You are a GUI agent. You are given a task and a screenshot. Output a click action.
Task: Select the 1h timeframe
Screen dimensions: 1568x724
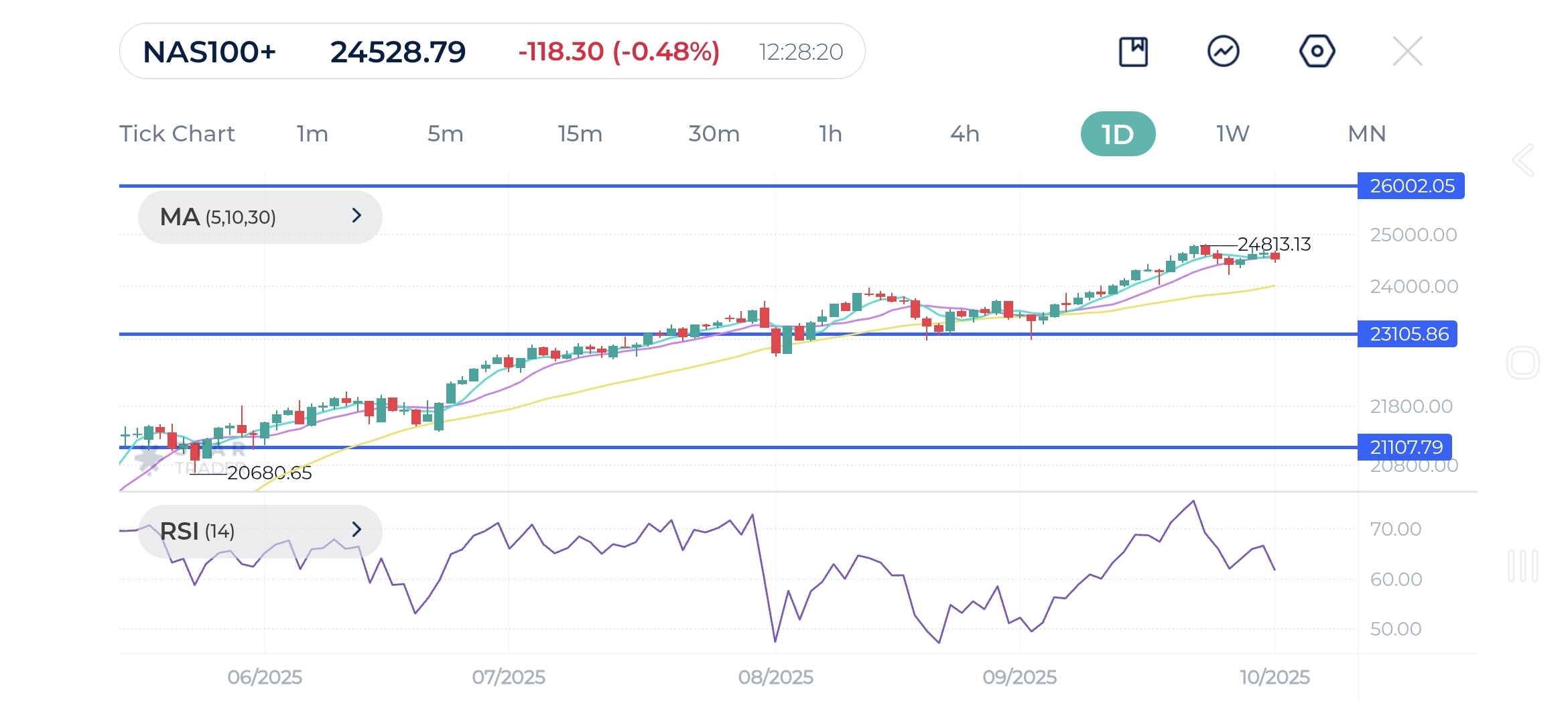tap(830, 134)
